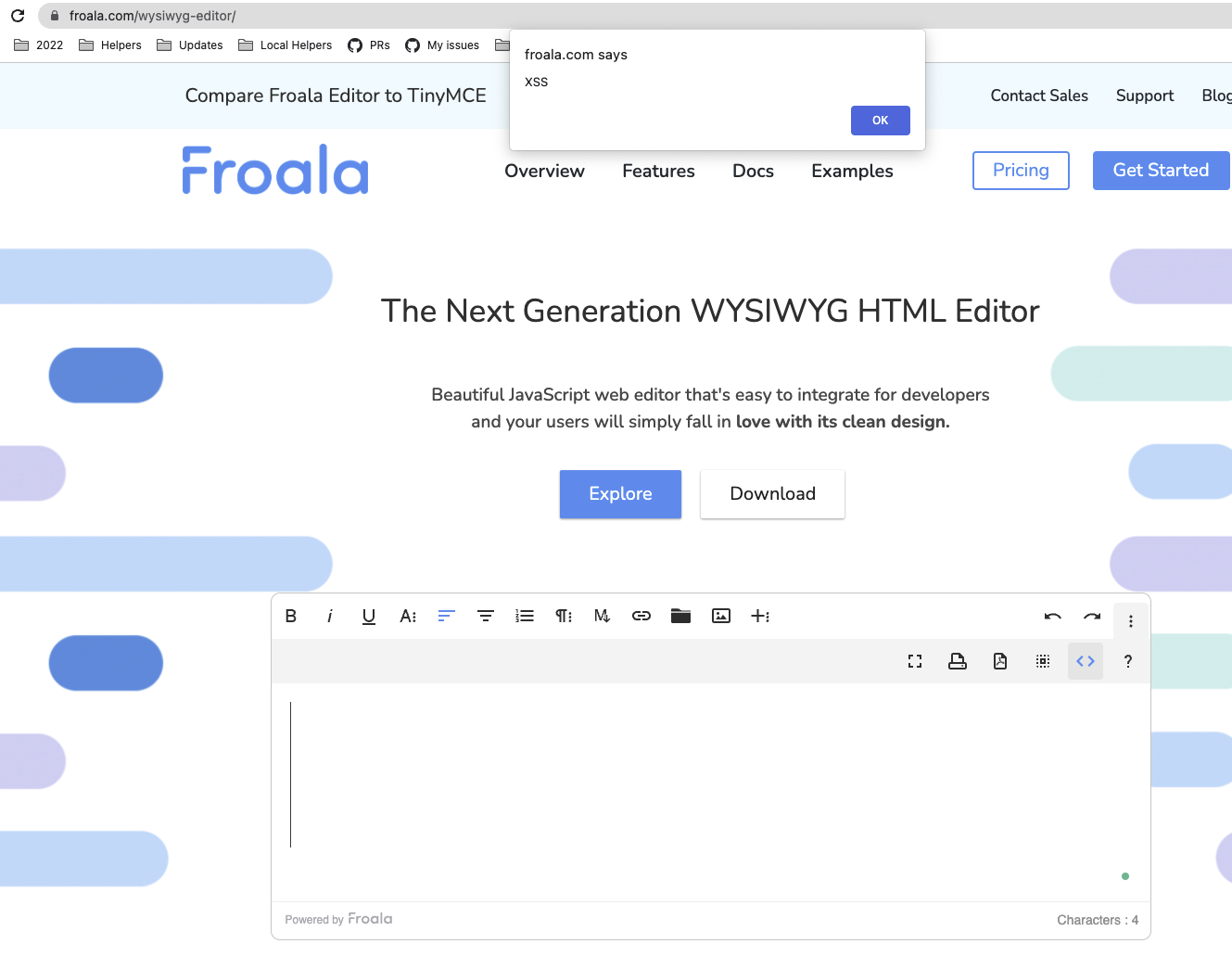The height and width of the screenshot is (969, 1232).
Task: Open the more text options menu
Action: pyautogui.click(x=408, y=616)
